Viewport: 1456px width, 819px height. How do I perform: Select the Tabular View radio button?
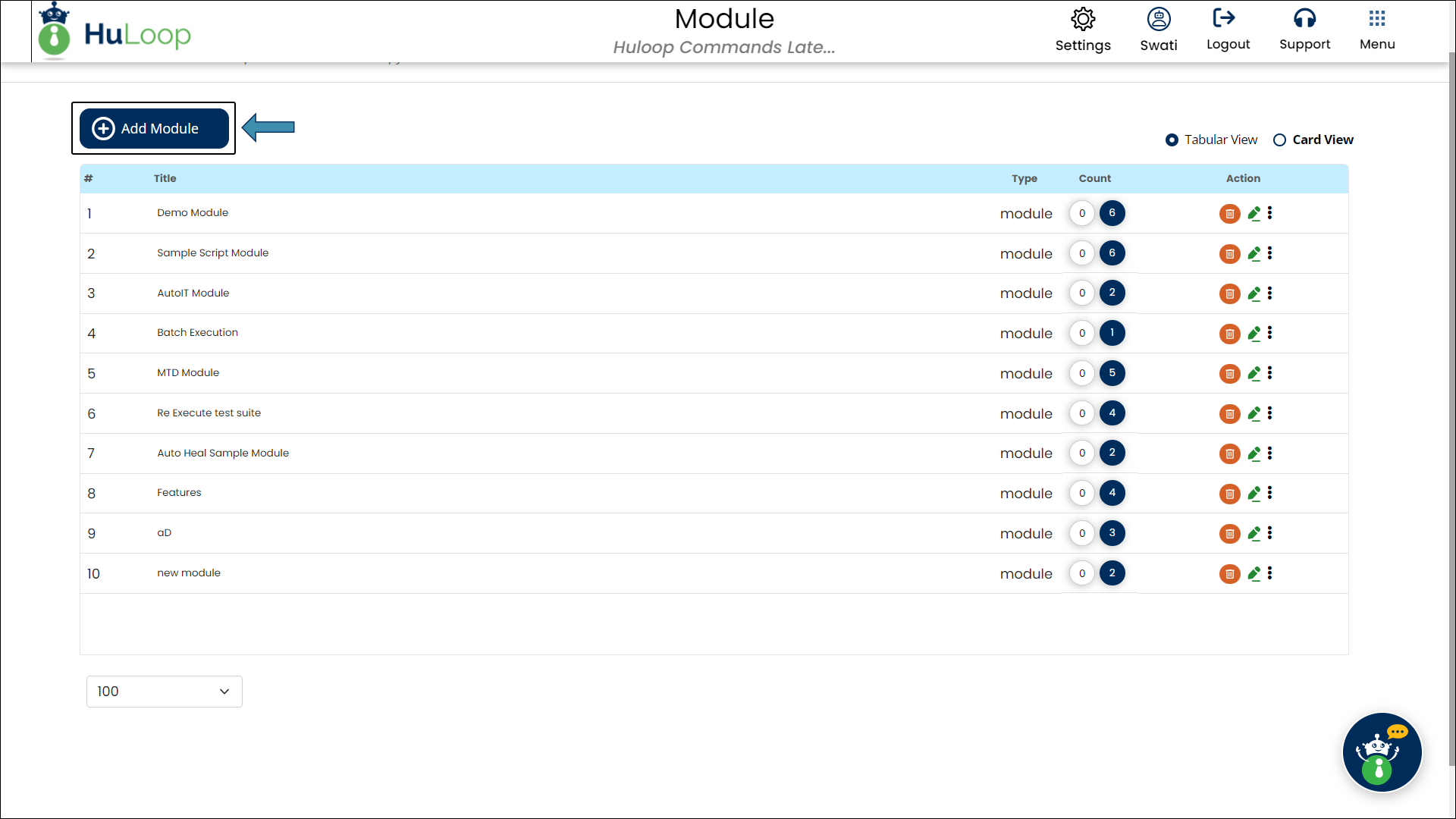click(x=1172, y=140)
